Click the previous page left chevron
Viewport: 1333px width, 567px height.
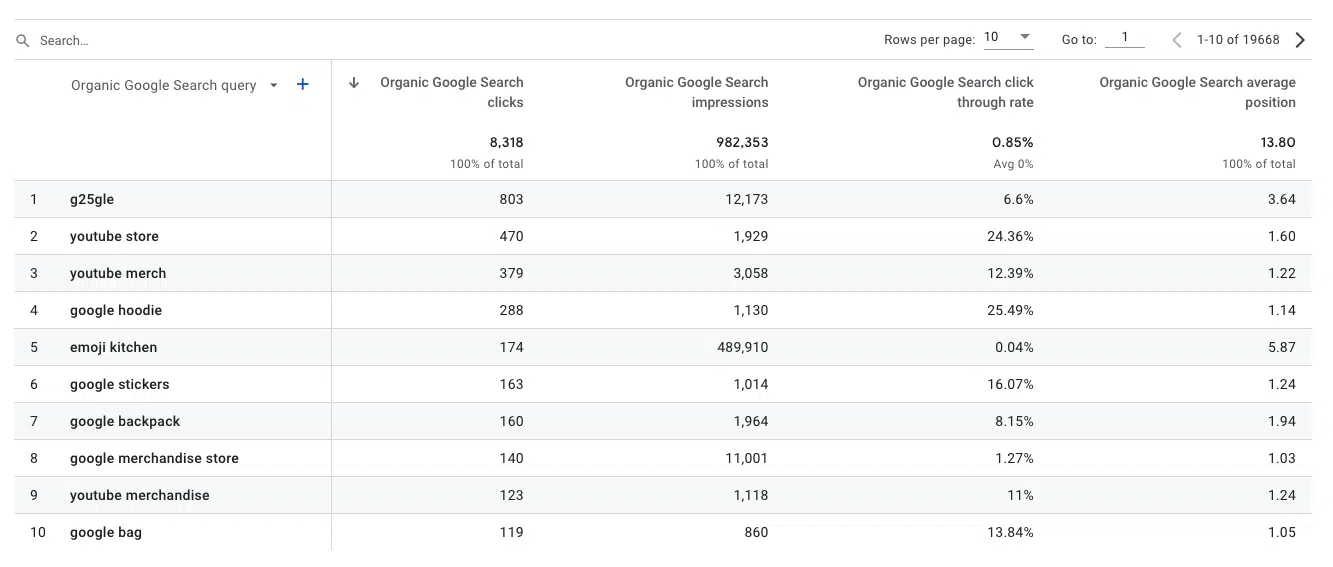tap(1176, 40)
